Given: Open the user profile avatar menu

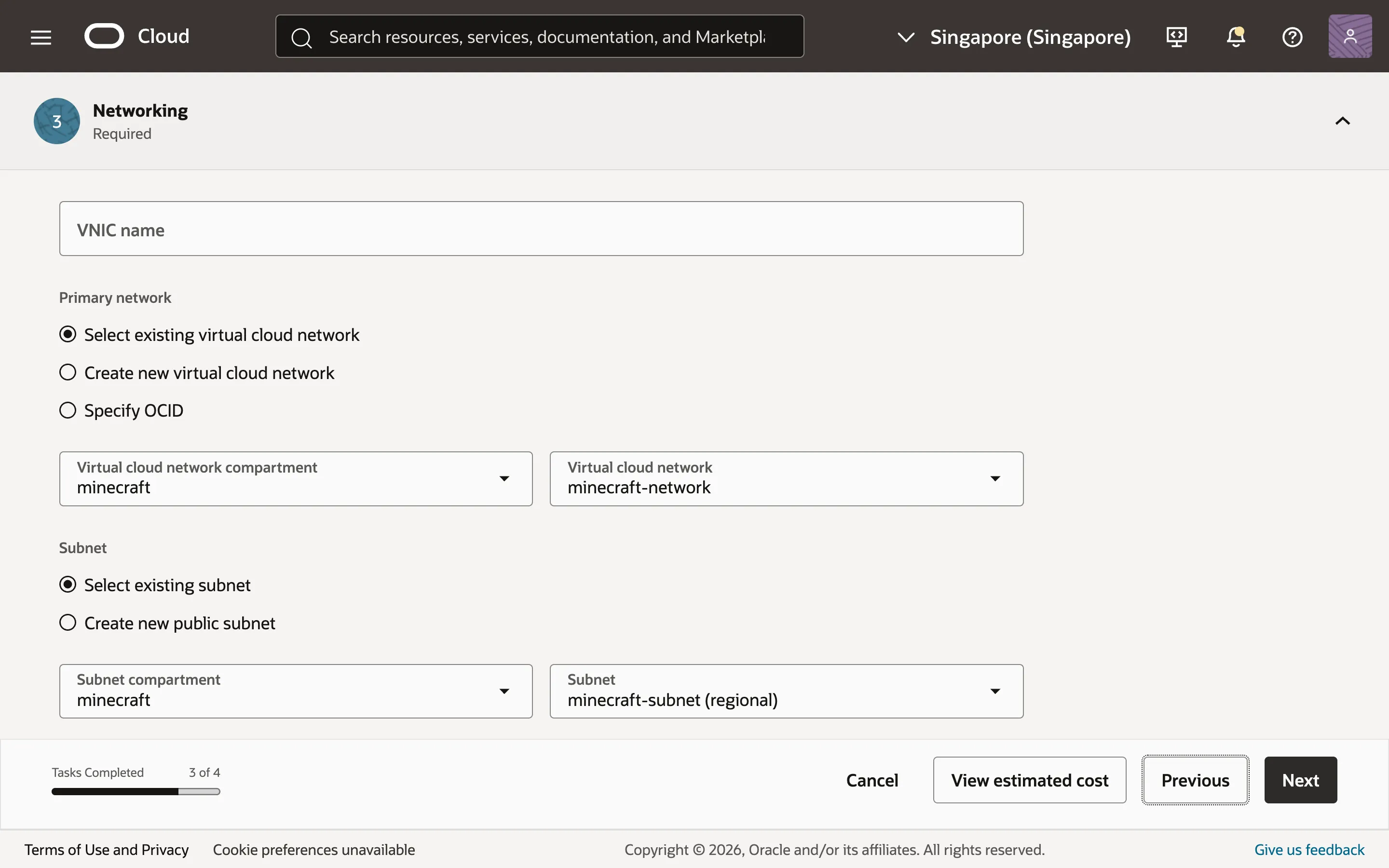Looking at the screenshot, I should (x=1349, y=36).
